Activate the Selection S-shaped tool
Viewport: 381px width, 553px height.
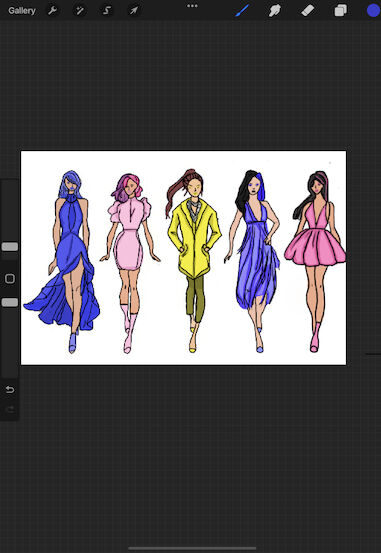pyautogui.click(x=106, y=11)
